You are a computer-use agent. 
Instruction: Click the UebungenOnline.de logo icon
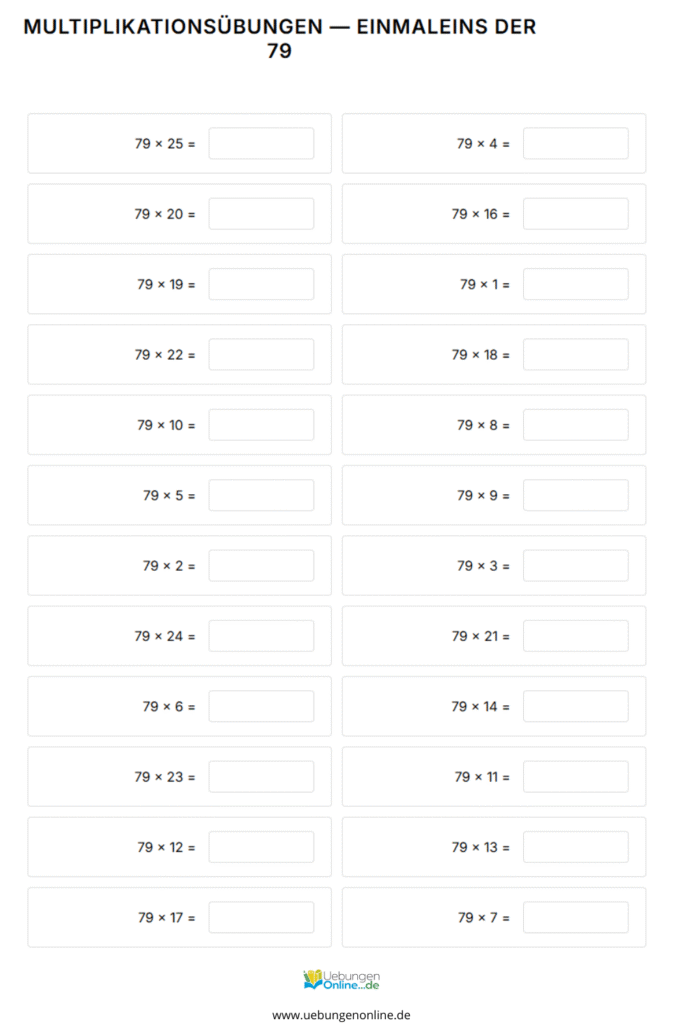point(341,979)
